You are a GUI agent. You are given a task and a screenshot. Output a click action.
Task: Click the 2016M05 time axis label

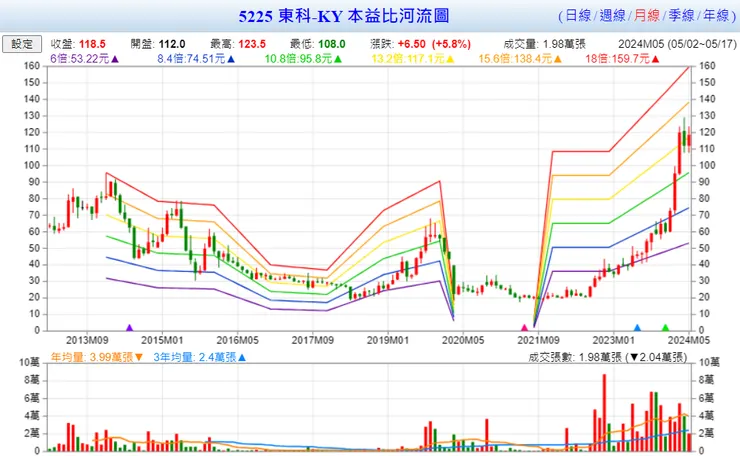pos(237,340)
